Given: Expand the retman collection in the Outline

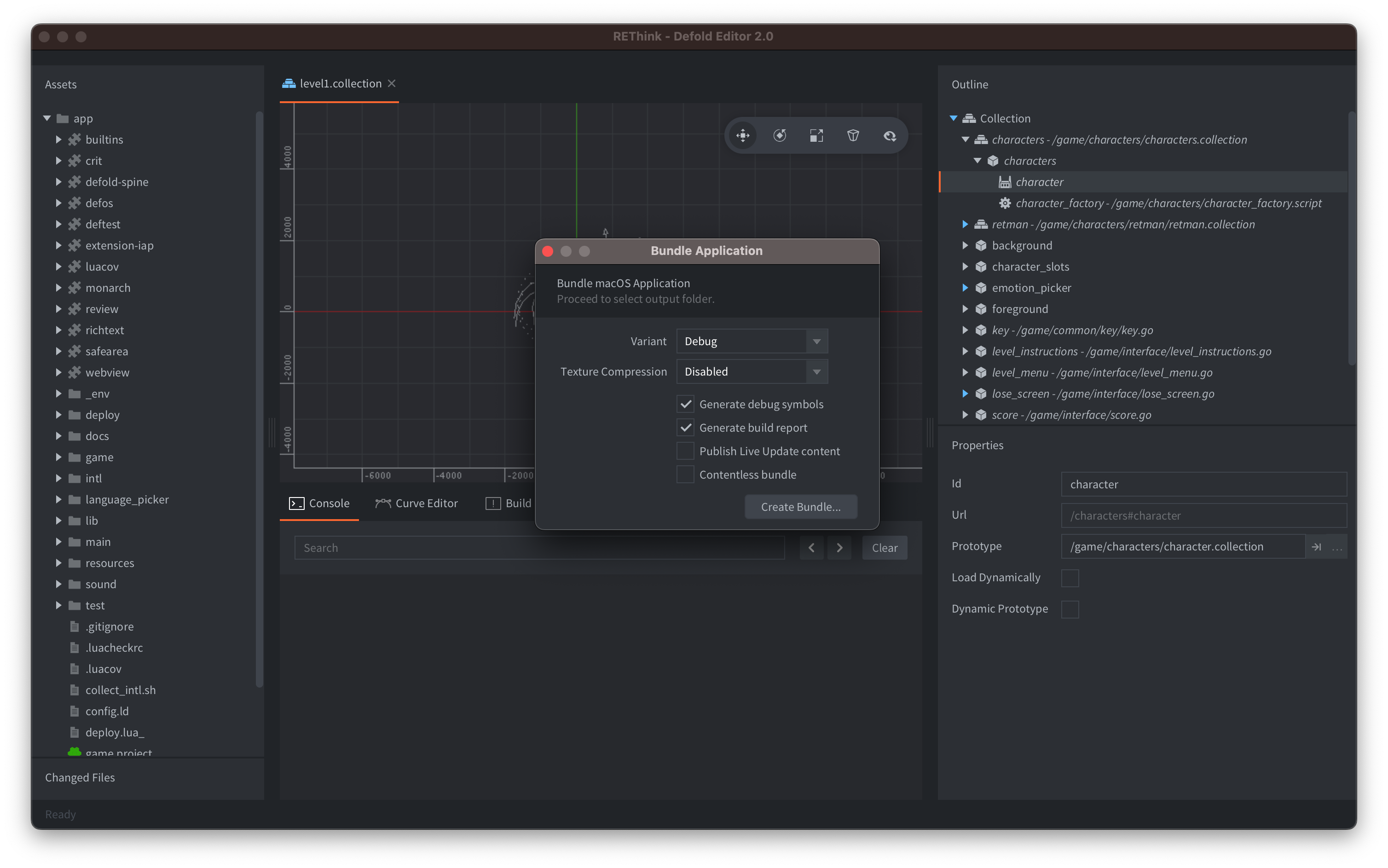Looking at the screenshot, I should (966, 225).
